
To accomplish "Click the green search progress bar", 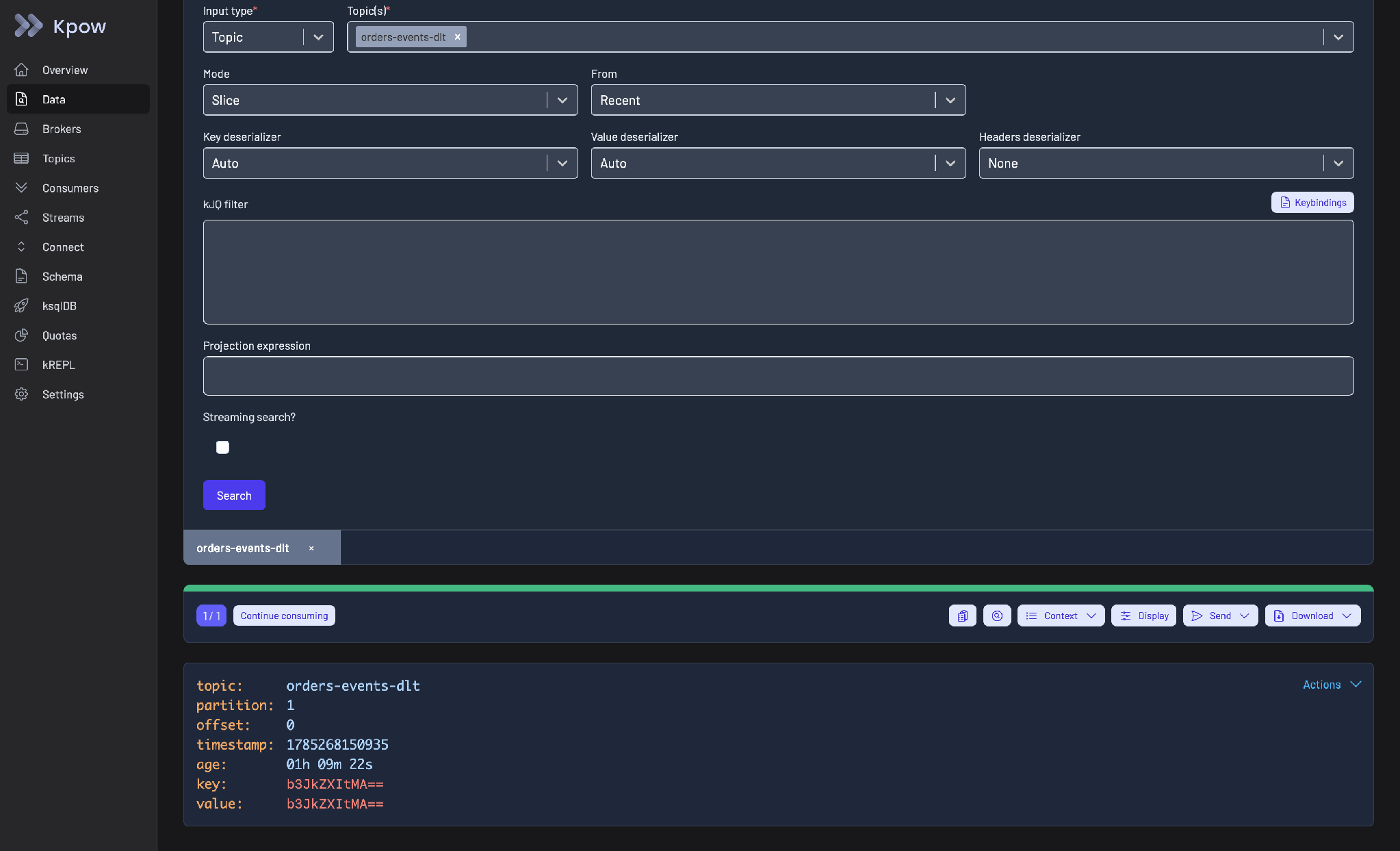I will pyautogui.click(x=778, y=588).
